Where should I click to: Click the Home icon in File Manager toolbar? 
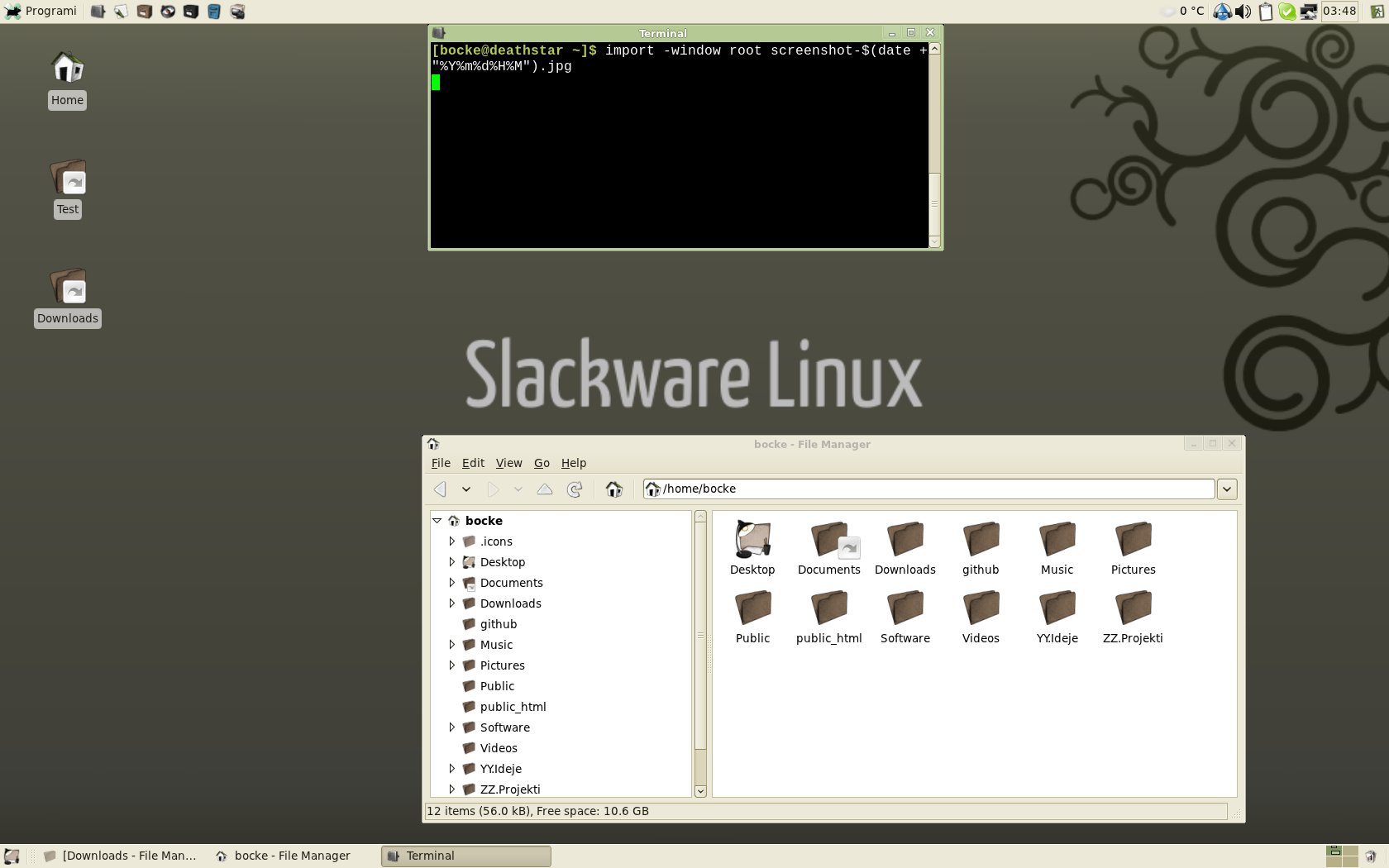(613, 489)
